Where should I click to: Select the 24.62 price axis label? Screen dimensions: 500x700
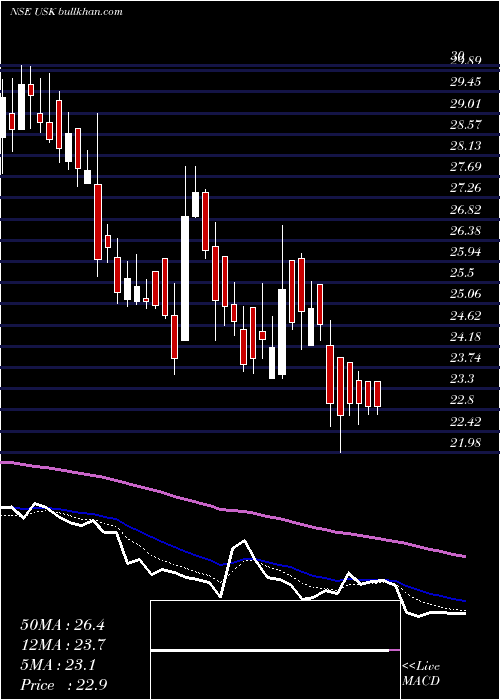(x=466, y=316)
